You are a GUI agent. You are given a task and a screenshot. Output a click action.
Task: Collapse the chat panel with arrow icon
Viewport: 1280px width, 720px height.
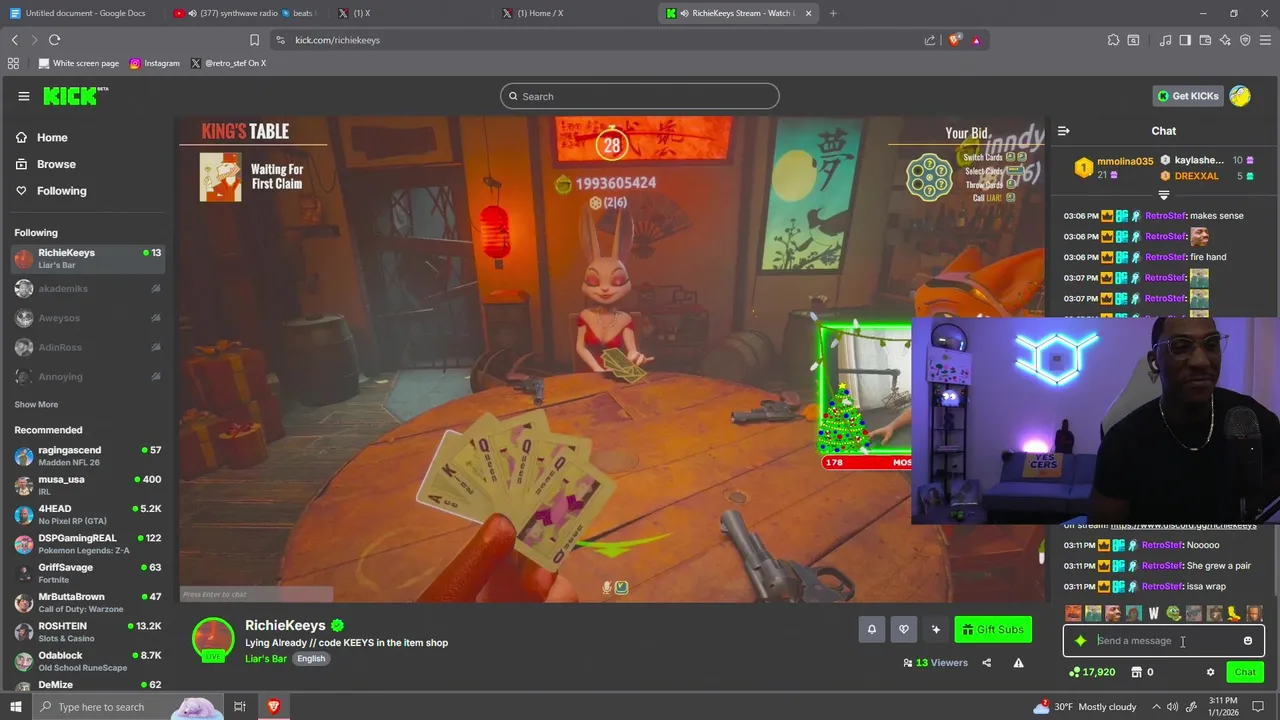click(x=1064, y=131)
